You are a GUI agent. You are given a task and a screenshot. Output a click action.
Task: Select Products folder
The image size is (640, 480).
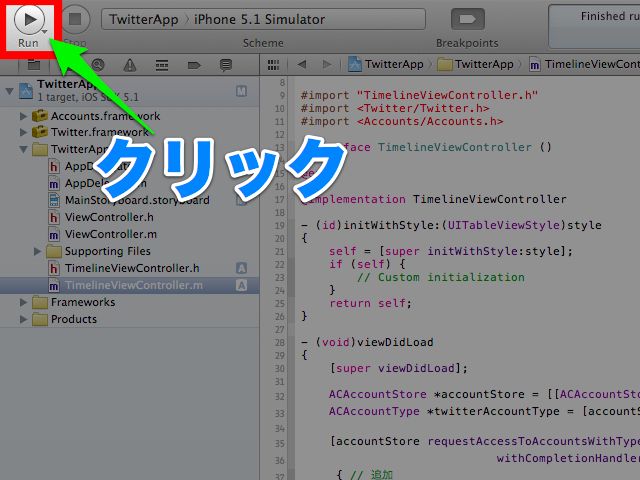coord(74,319)
